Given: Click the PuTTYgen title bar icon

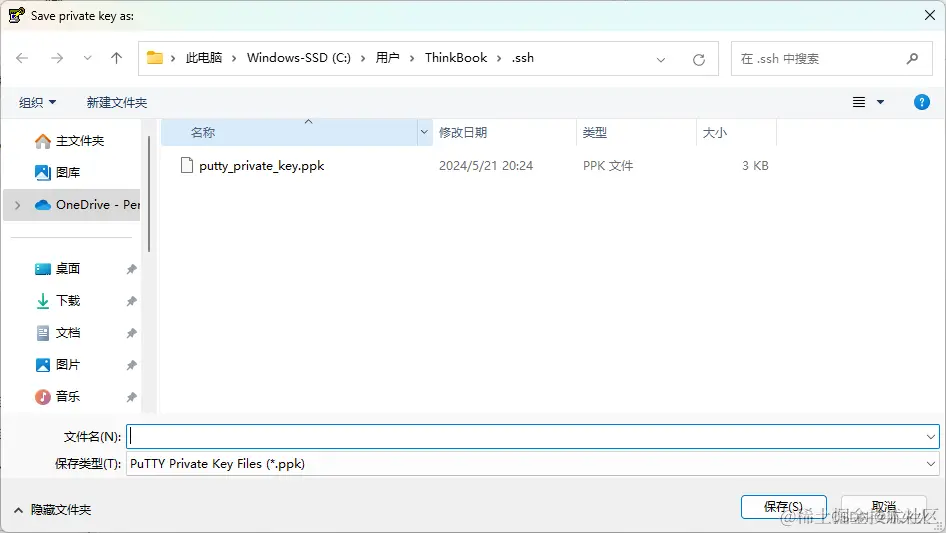Looking at the screenshot, I should 16,15.
